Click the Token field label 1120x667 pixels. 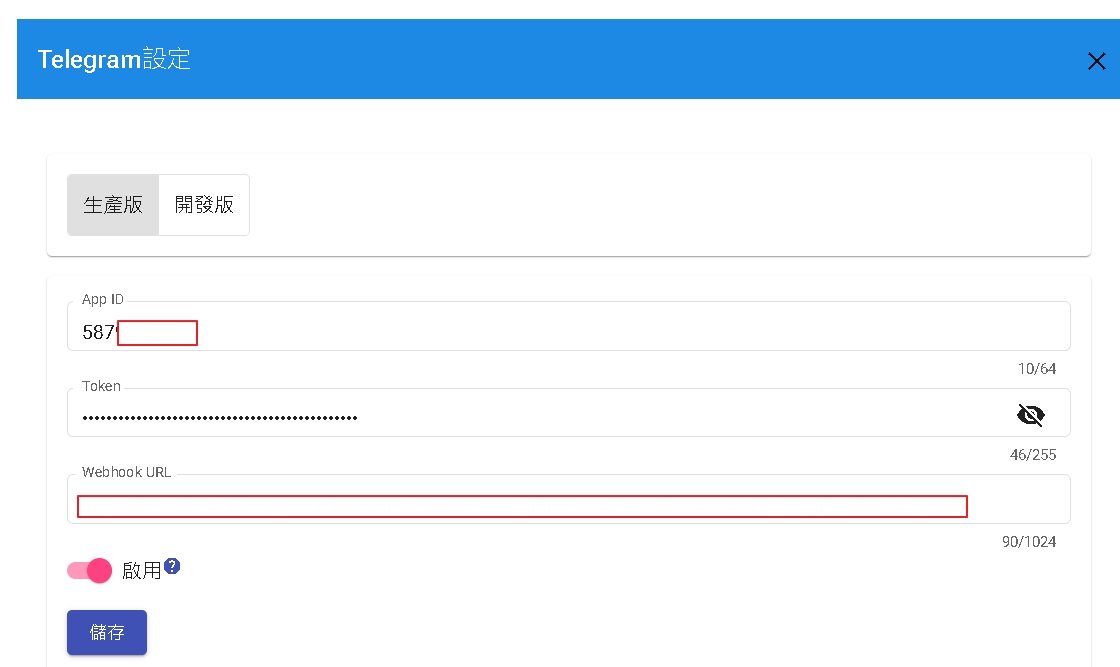[101, 386]
